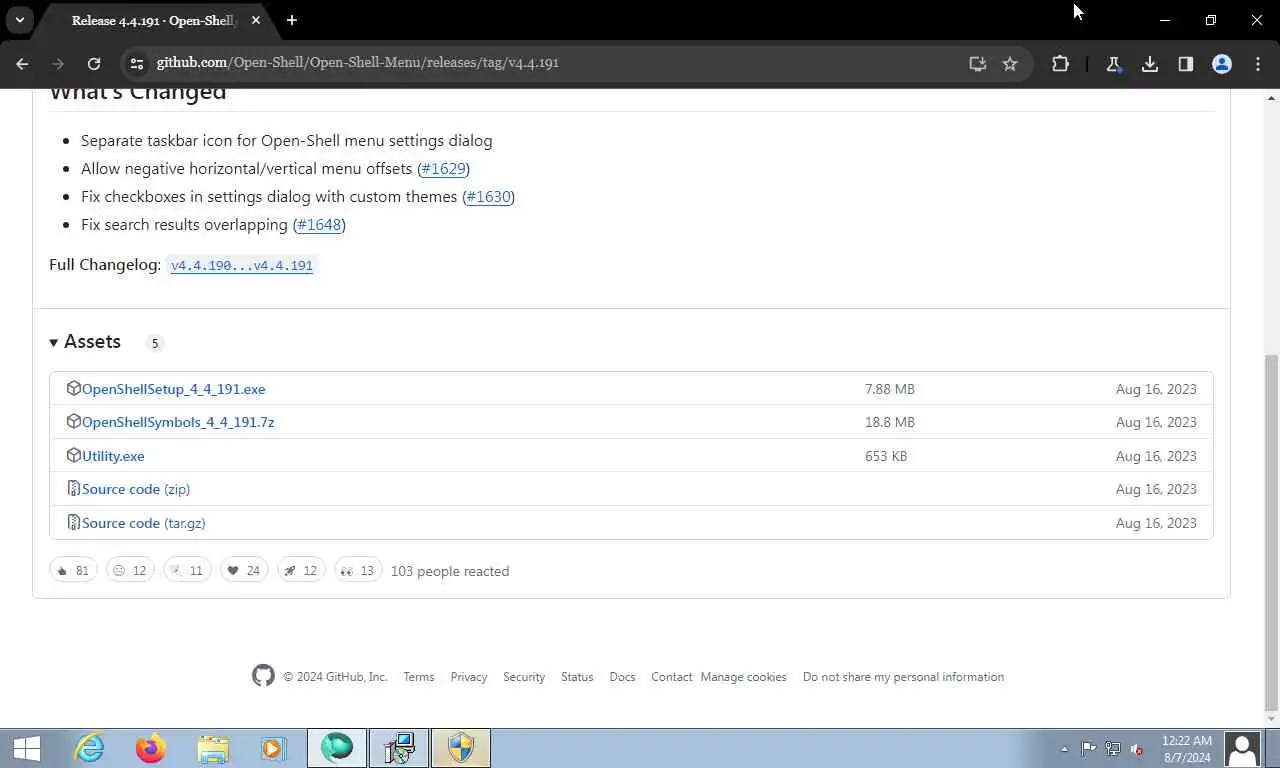Click the install app icon in address bar
Viewport: 1280px width, 768px height.
click(978, 63)
